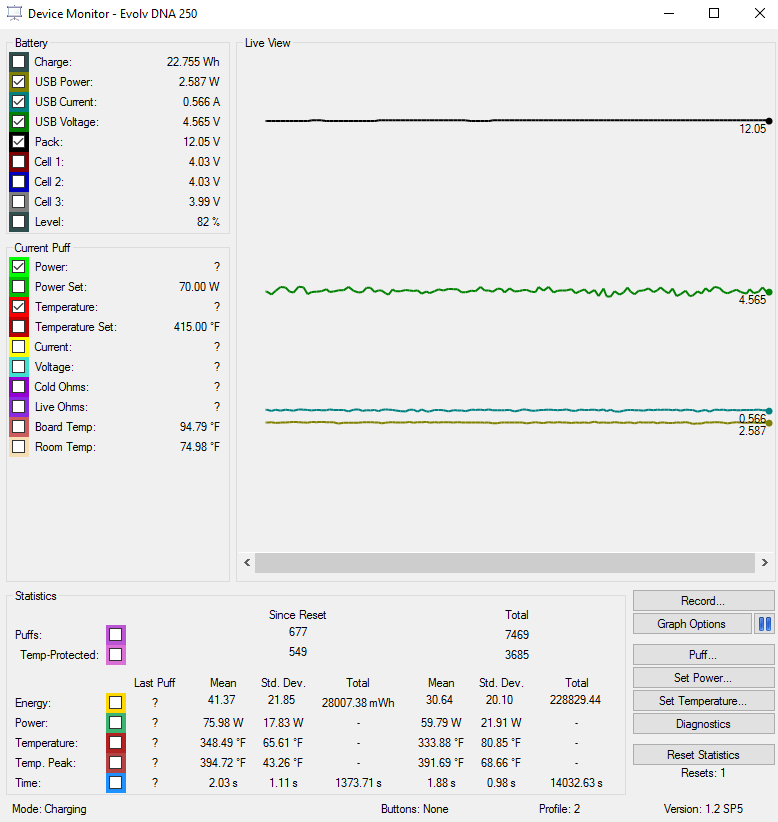Click the Puff... button
This screenshot has height=822, width=778.
[703, 655]
